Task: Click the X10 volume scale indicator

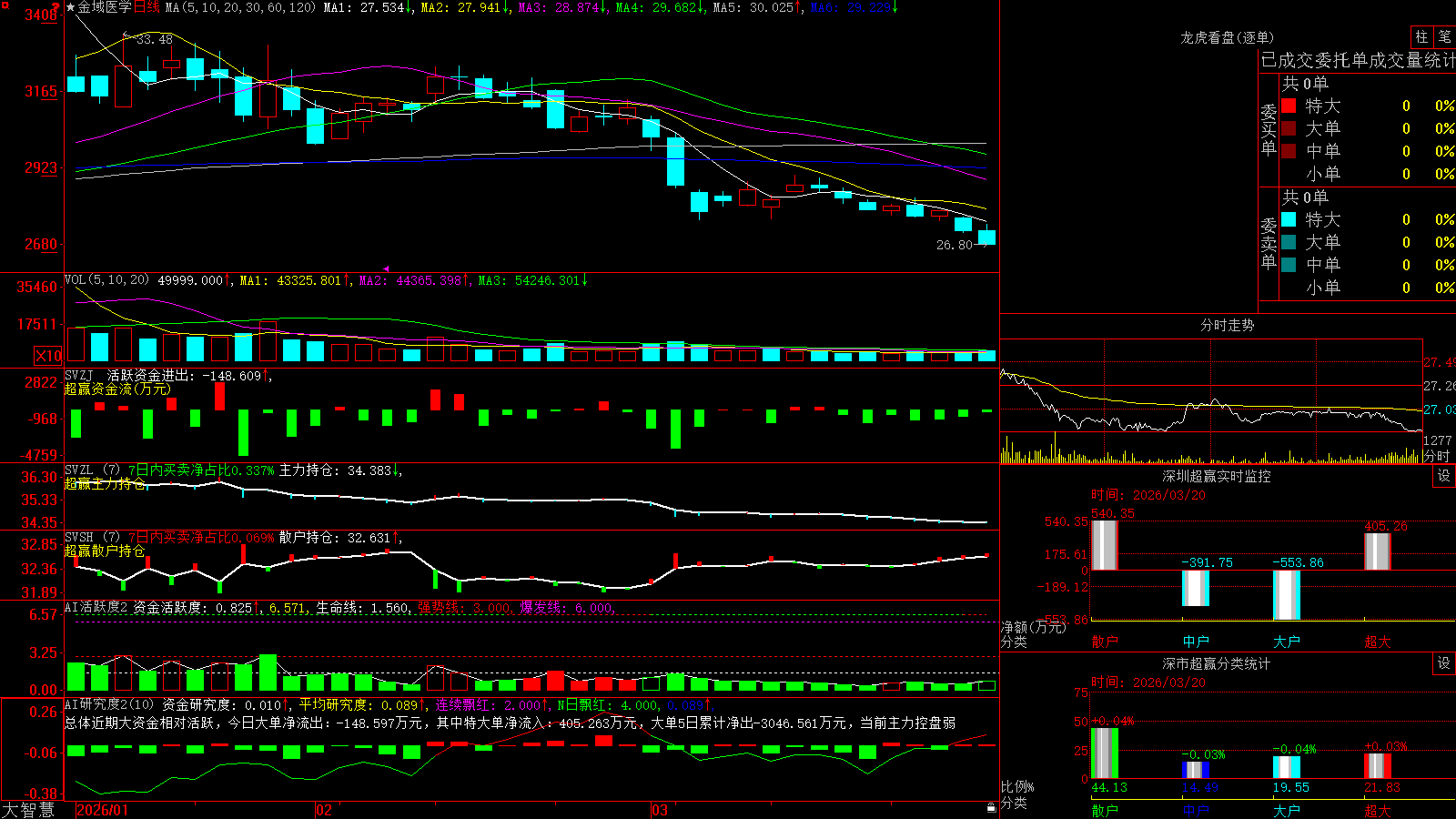Action: click(48, 356)
